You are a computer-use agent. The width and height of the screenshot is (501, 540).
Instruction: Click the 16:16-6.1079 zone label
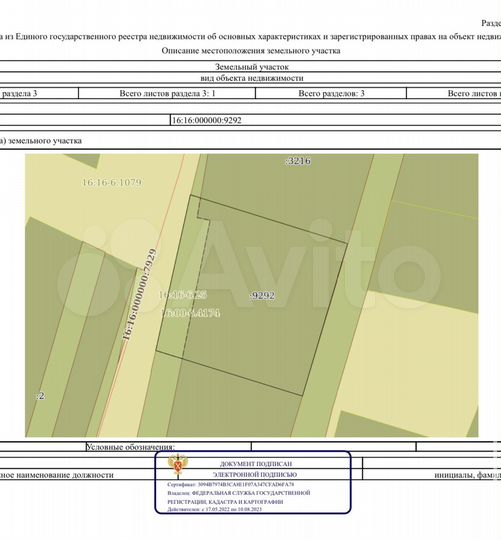[112, 182]
